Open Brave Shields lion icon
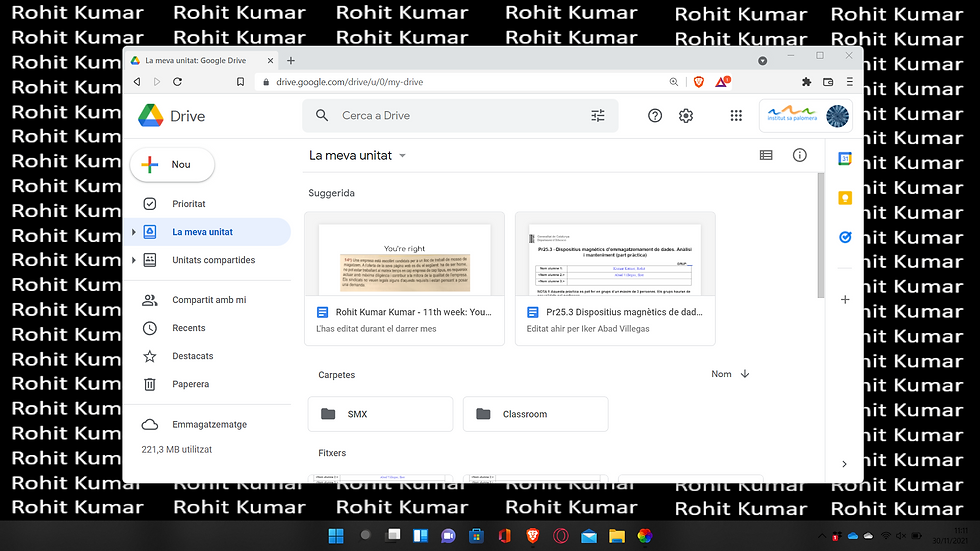 (x=699, y=82)
